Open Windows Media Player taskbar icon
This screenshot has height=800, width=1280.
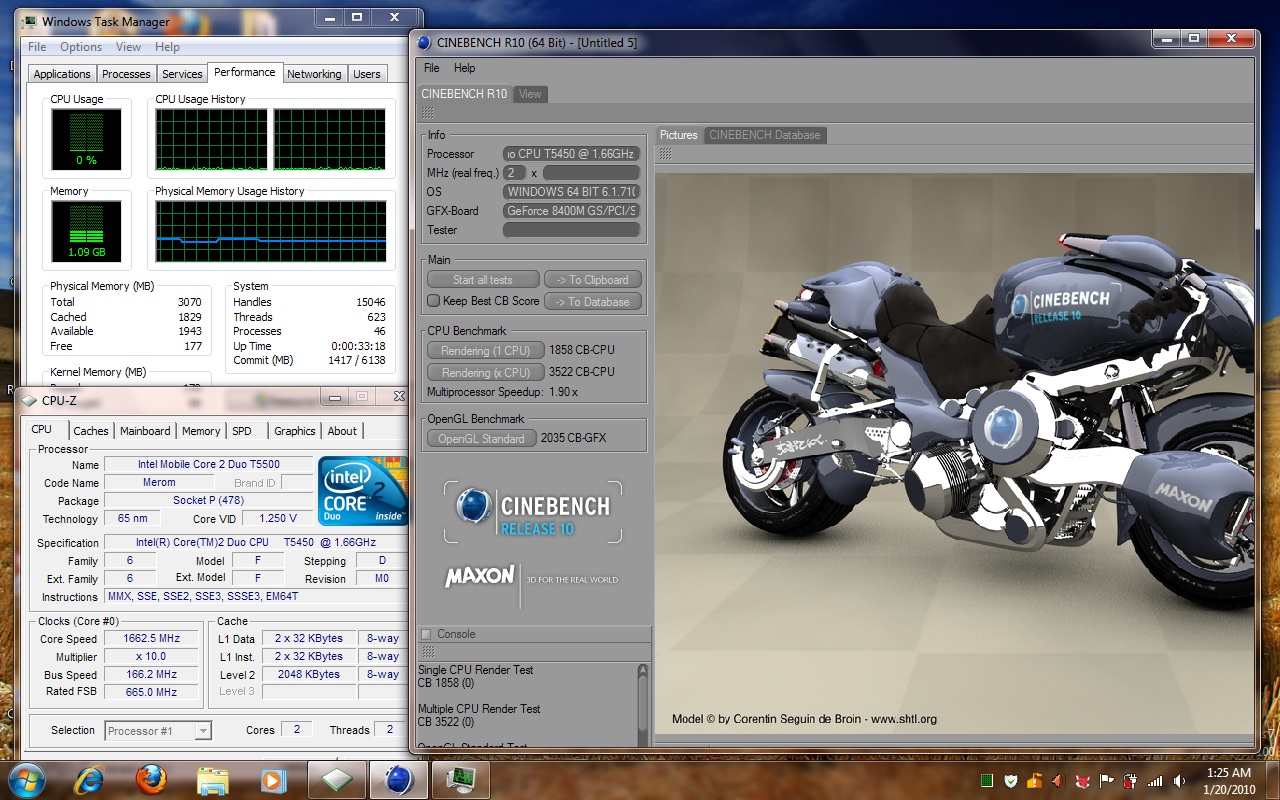point(273,780)
